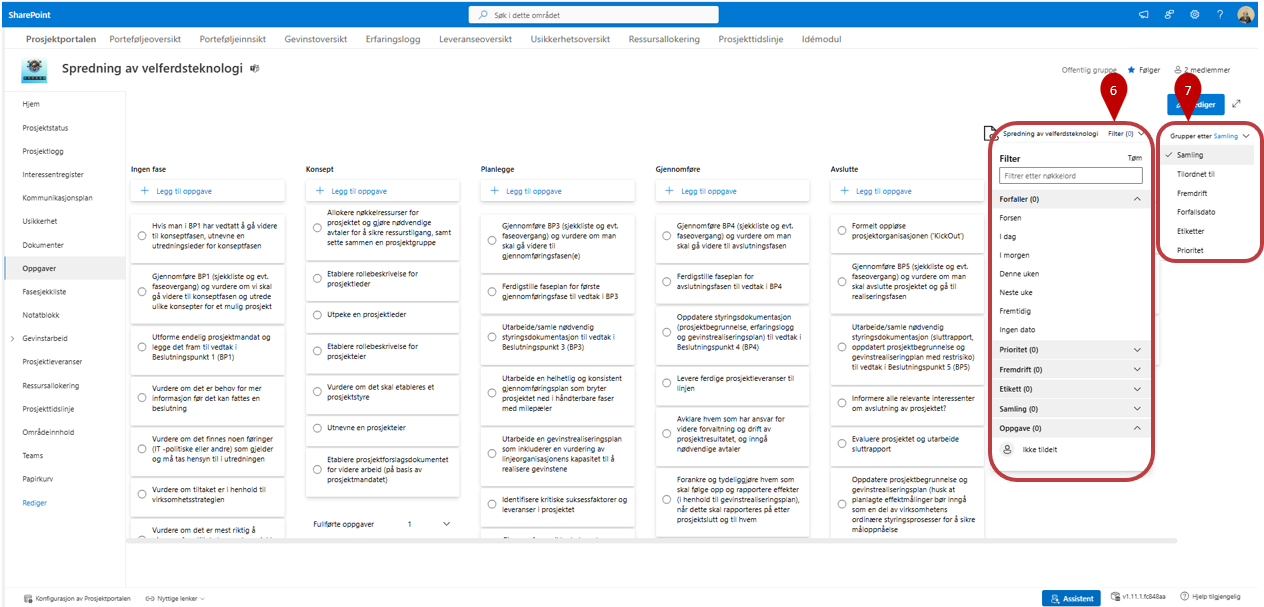Click the expand full-screen arrows icon
1264x607 pixels.
click(x=1237, y=104)
